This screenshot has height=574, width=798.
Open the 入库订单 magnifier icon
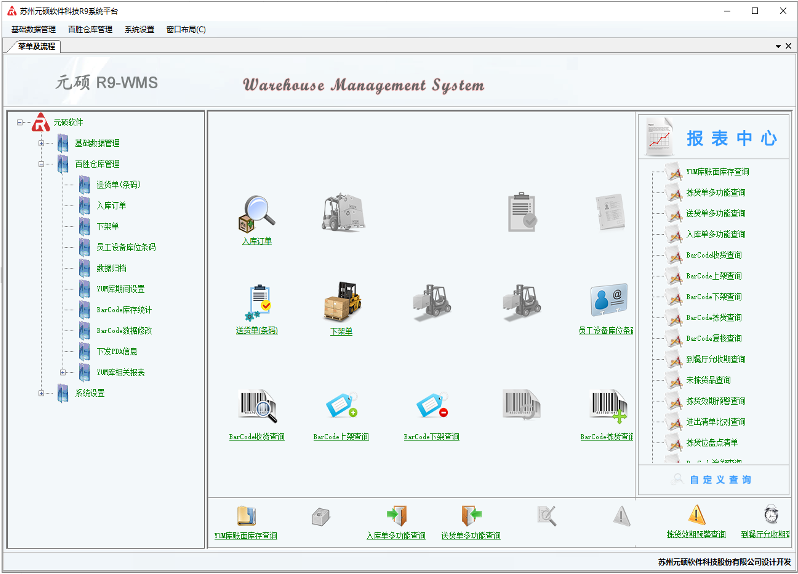pos(256,211)
